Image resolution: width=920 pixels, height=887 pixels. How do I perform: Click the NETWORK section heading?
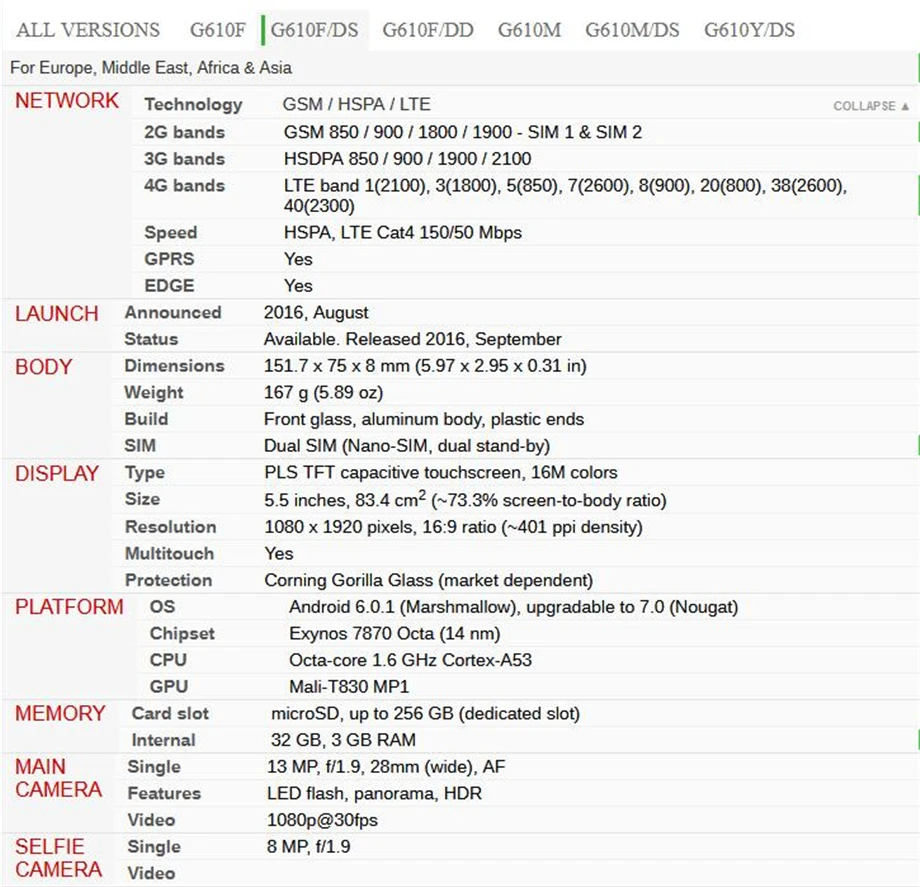point(67,101)
